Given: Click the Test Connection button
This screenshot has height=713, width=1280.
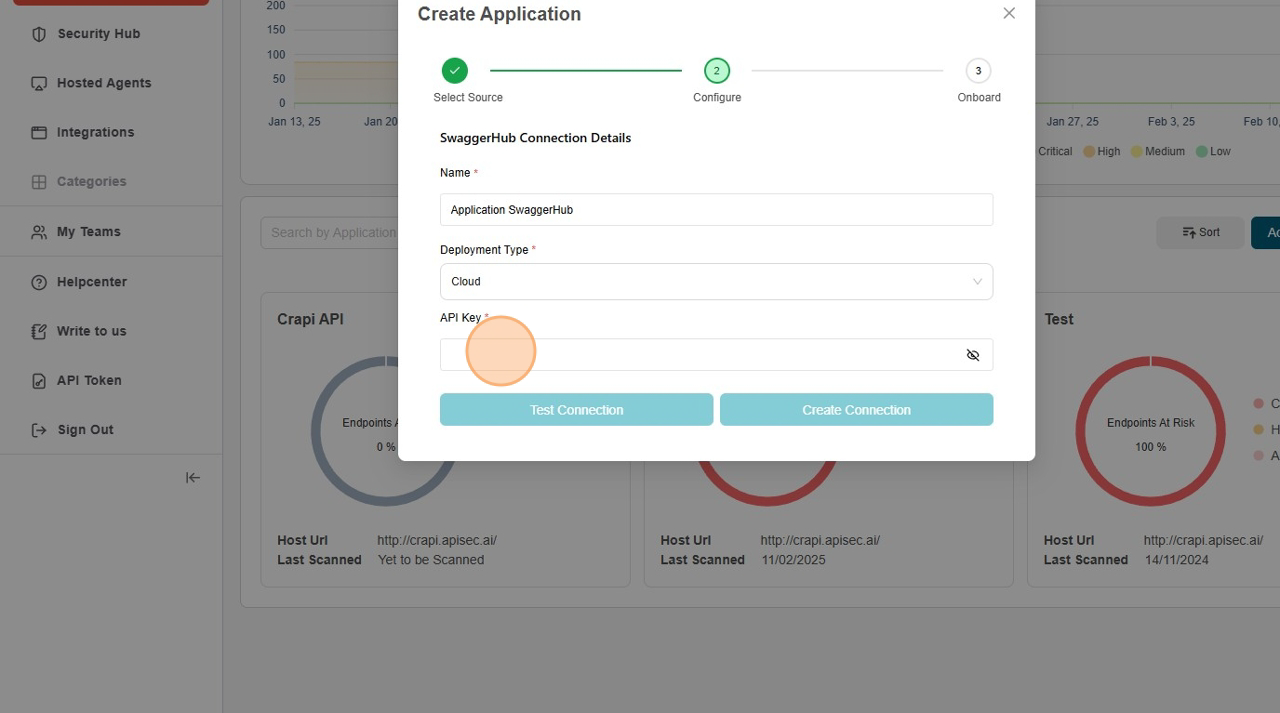Looking at the screenshot, I should click(576, 410).
